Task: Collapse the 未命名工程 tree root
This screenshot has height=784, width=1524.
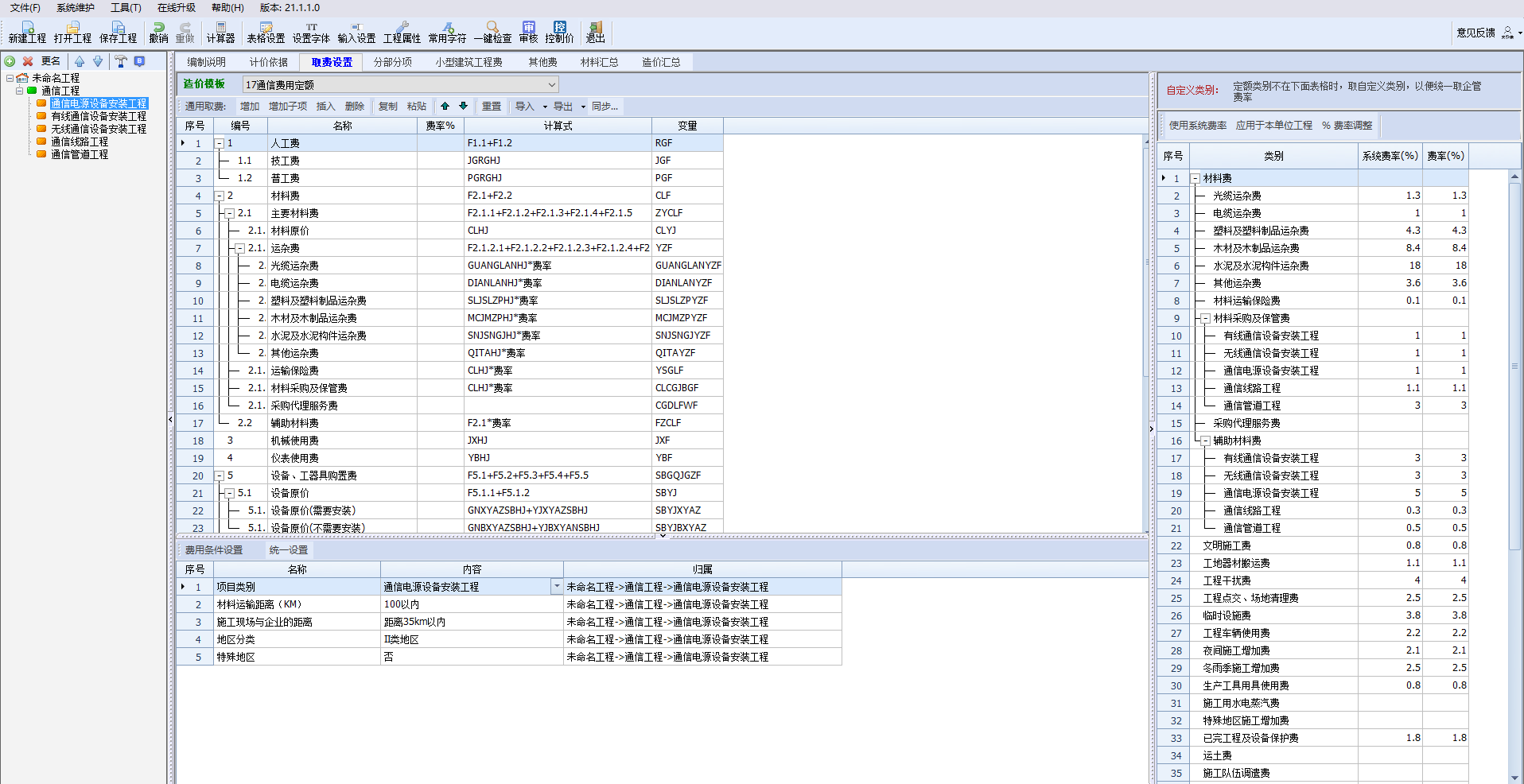Action: (x=10, y=78)
